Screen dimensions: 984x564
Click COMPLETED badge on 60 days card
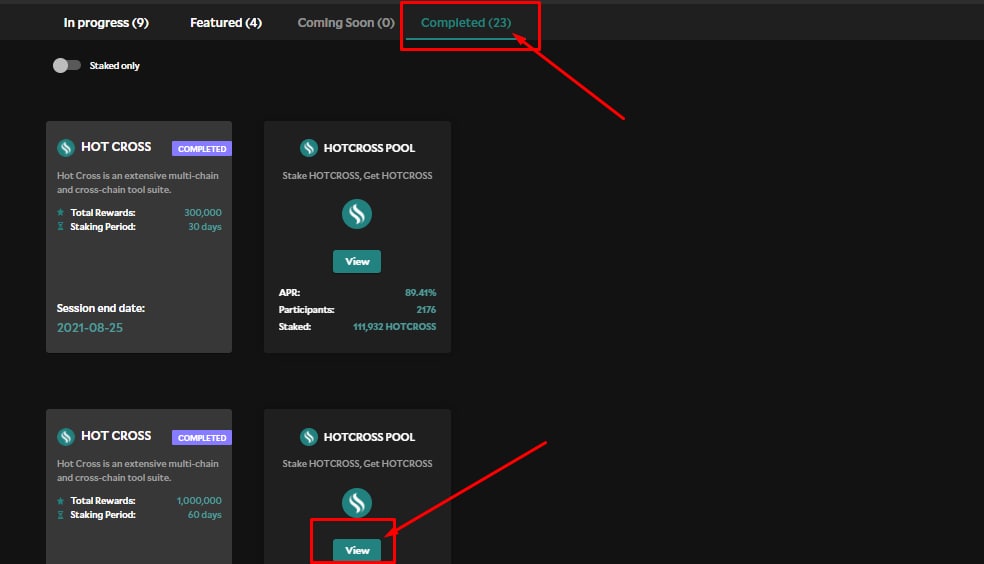point(202,437)
